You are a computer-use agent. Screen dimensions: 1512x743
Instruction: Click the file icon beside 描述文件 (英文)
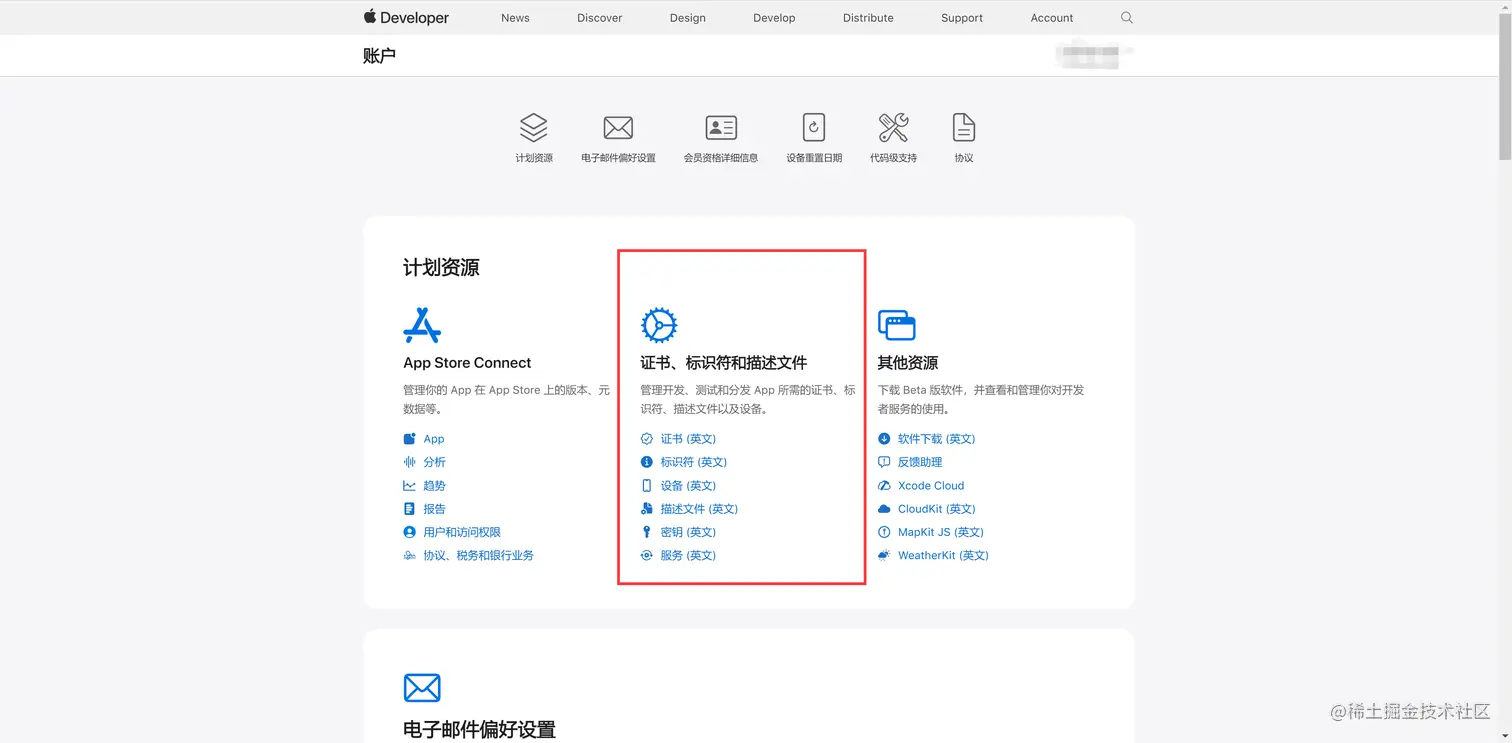click(x=647, y=509)
